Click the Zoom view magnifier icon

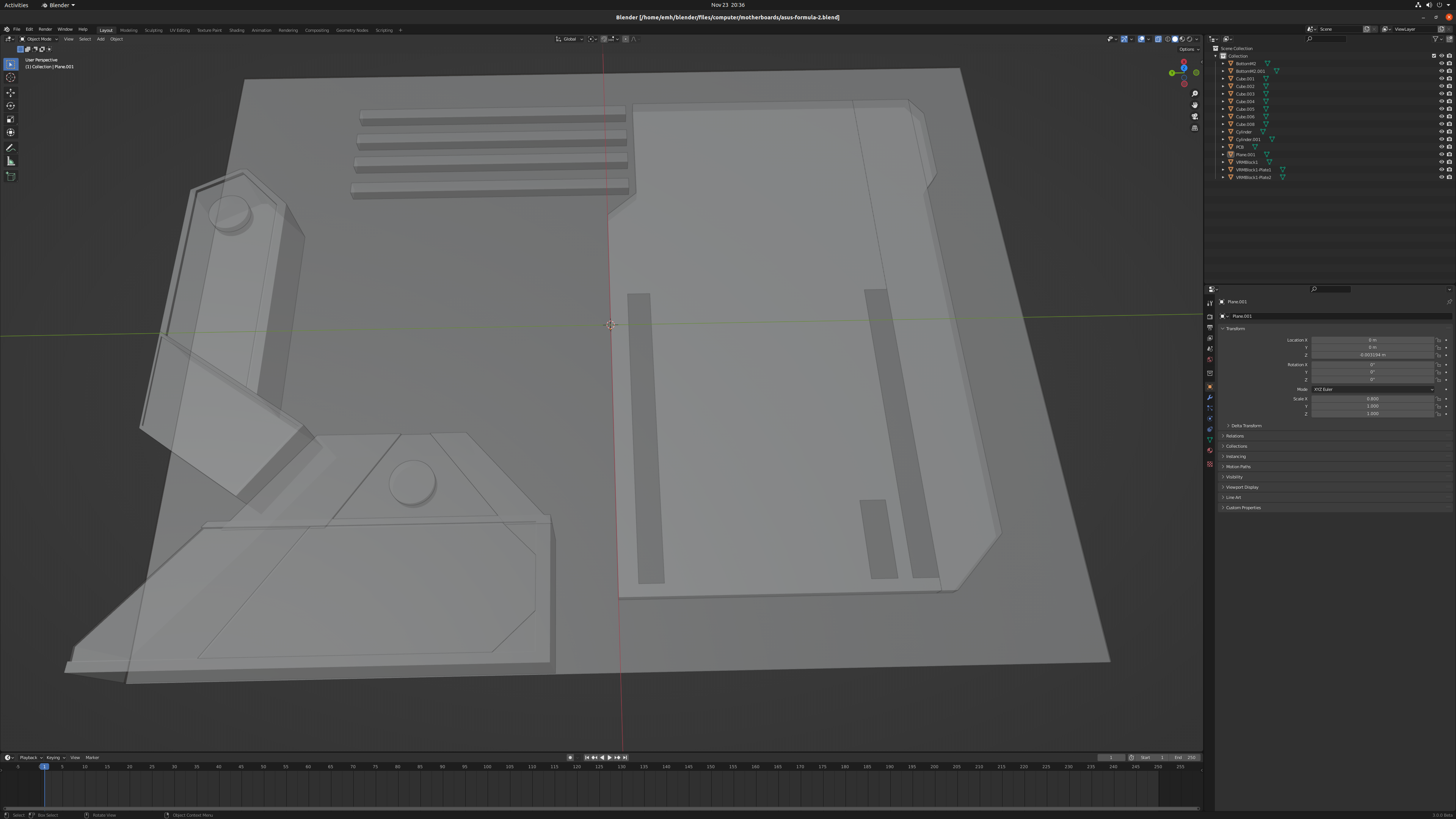1194,94
